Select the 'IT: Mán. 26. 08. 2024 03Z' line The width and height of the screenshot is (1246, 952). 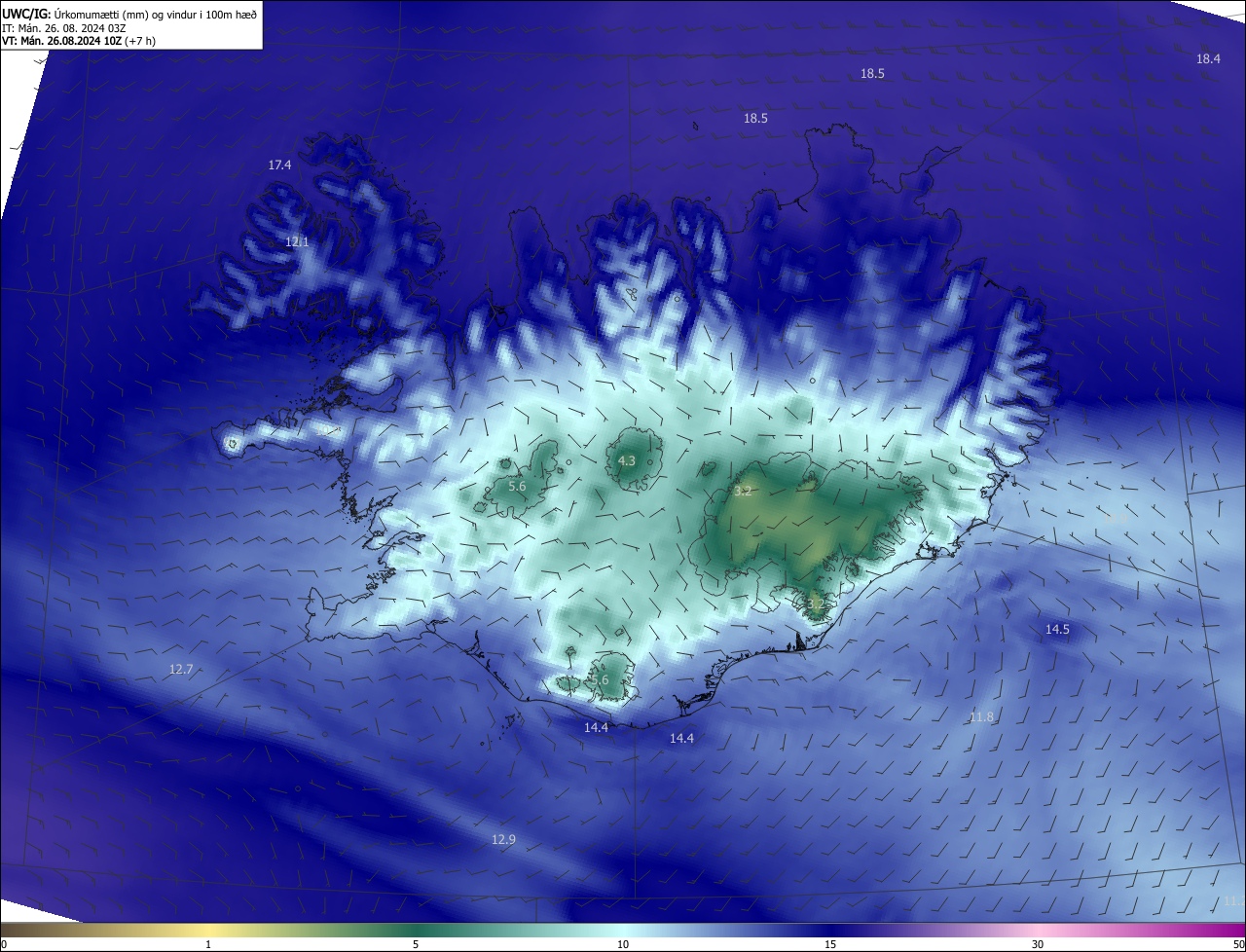click(x=64, y=28)
